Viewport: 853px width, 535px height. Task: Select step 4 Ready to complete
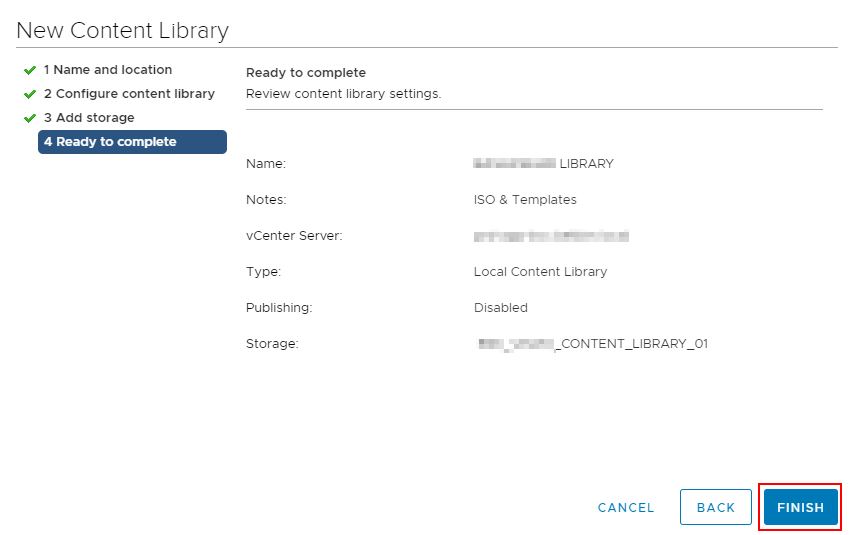[132, 142]
